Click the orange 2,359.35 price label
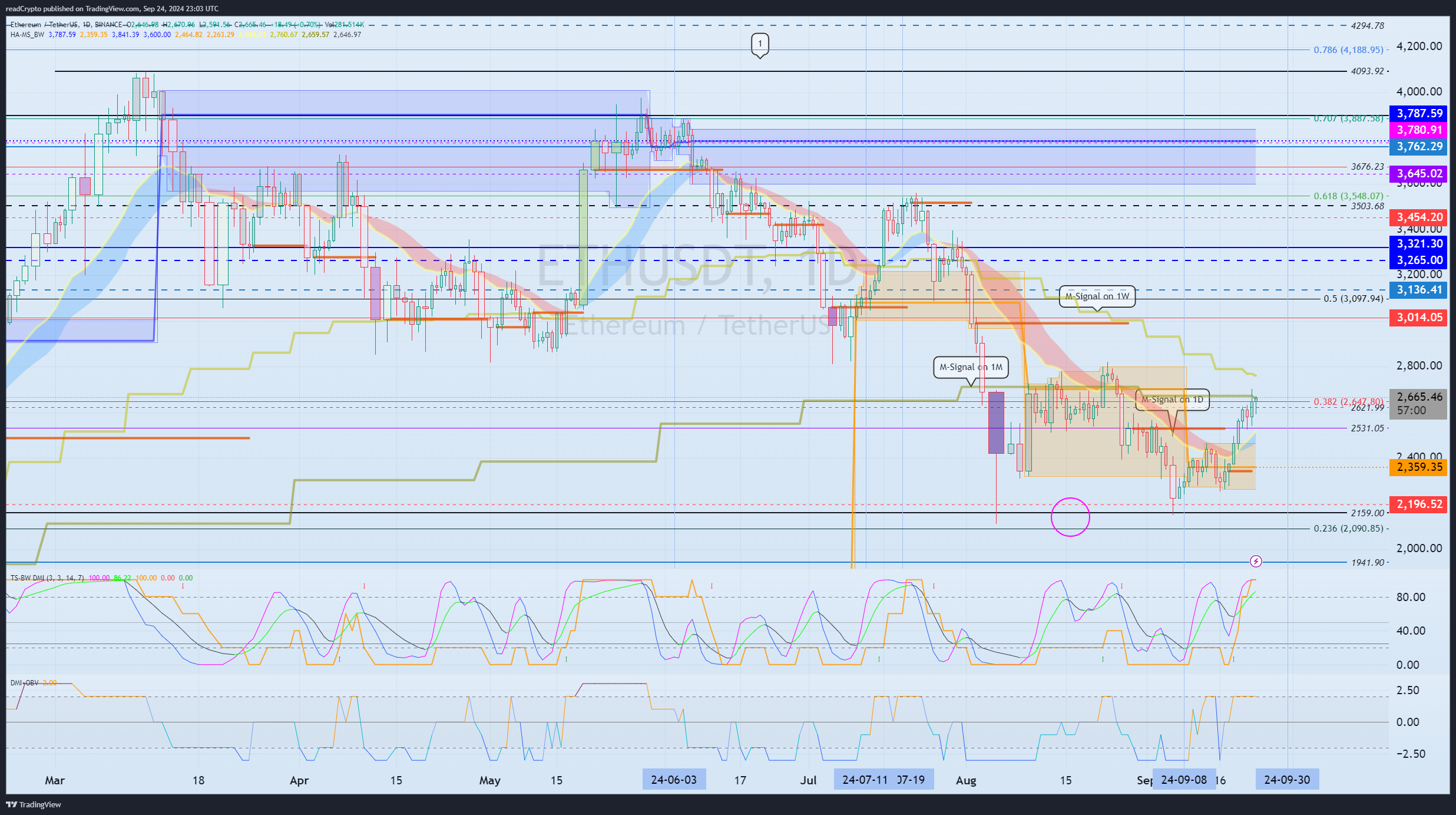 (1419, 467)
